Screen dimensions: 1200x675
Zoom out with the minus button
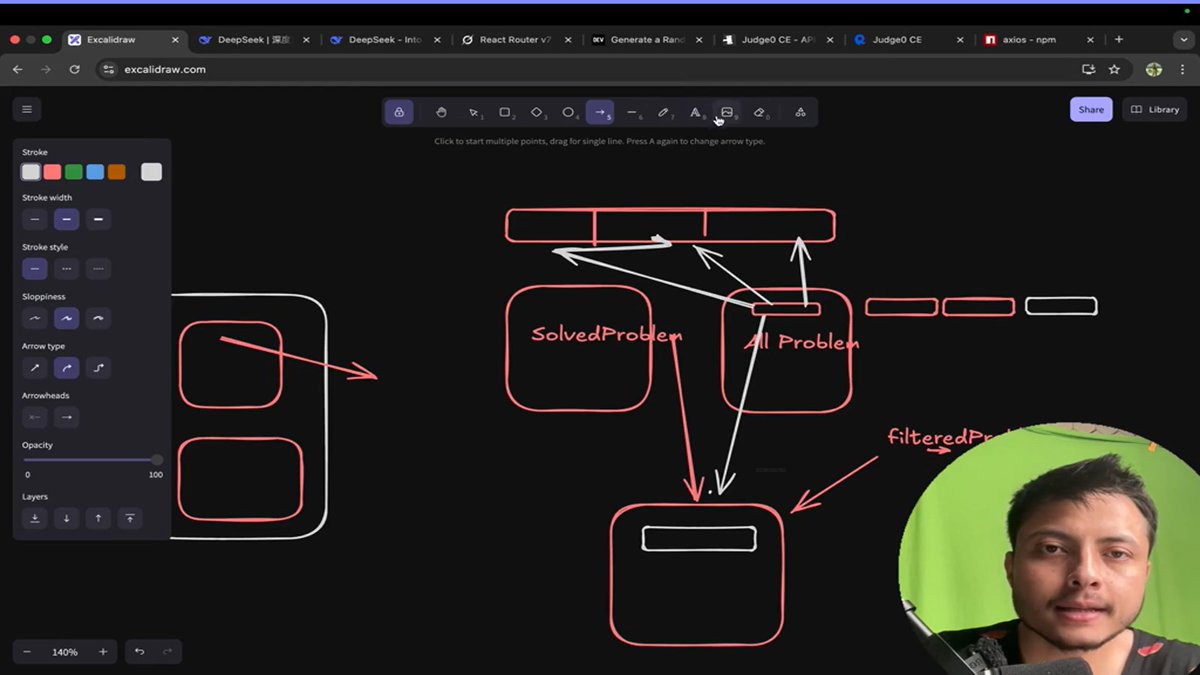[x=27, y=652]
